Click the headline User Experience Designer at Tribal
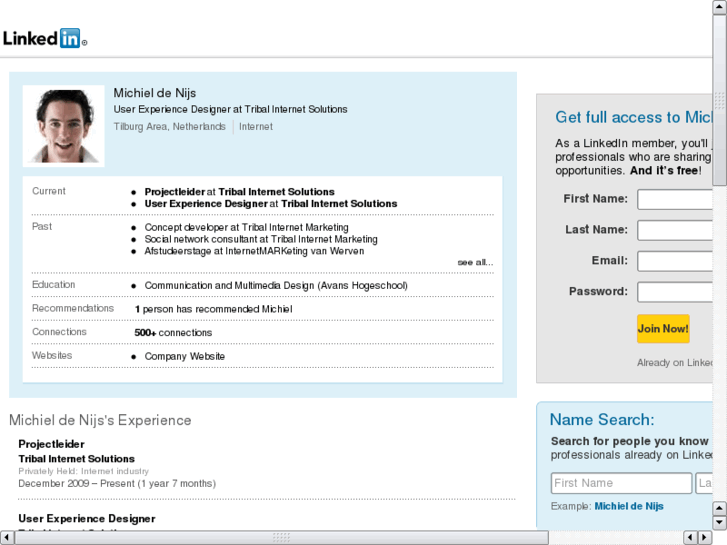Viewport: 727px width, 545px height. (x=230, y=109)
